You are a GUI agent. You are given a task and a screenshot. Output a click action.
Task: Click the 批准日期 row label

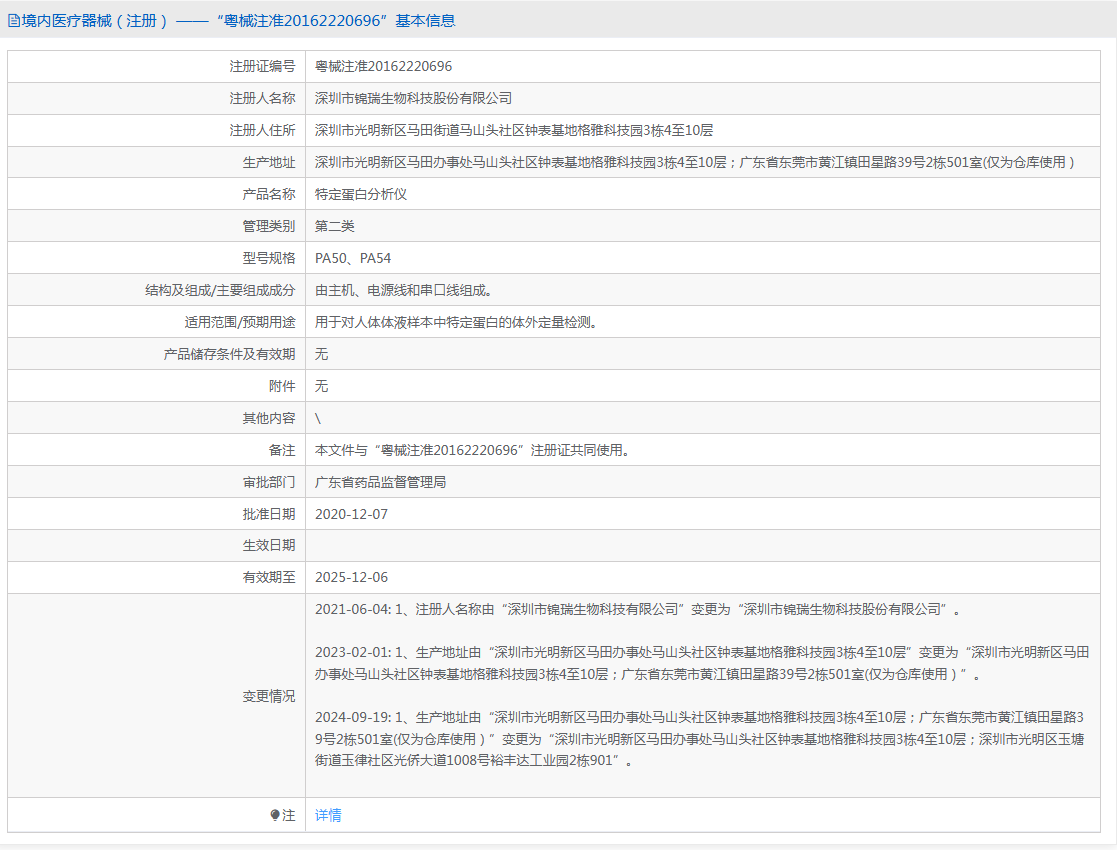pos(269,514)
